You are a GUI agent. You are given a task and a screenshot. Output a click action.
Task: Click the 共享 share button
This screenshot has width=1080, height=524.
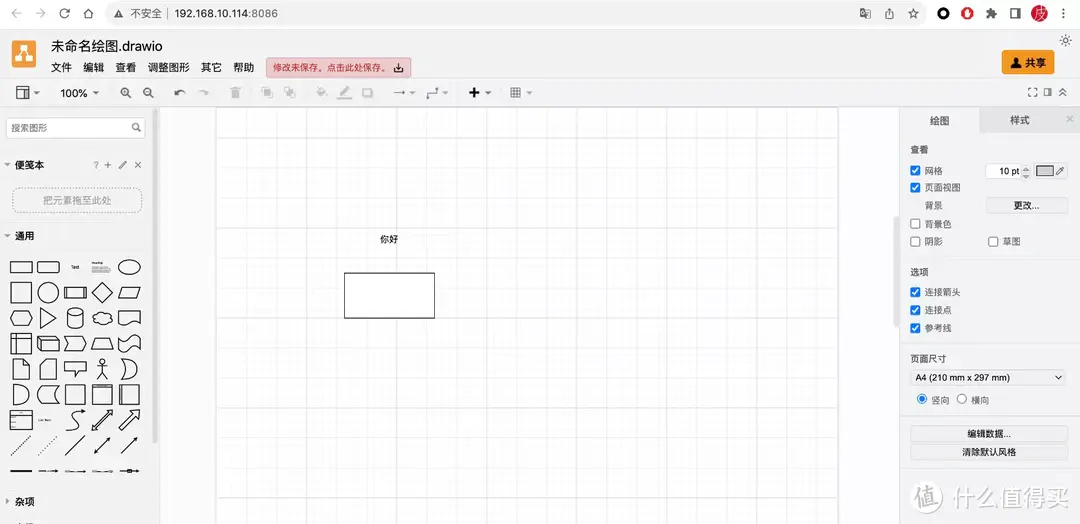[x=1028, y=63]
